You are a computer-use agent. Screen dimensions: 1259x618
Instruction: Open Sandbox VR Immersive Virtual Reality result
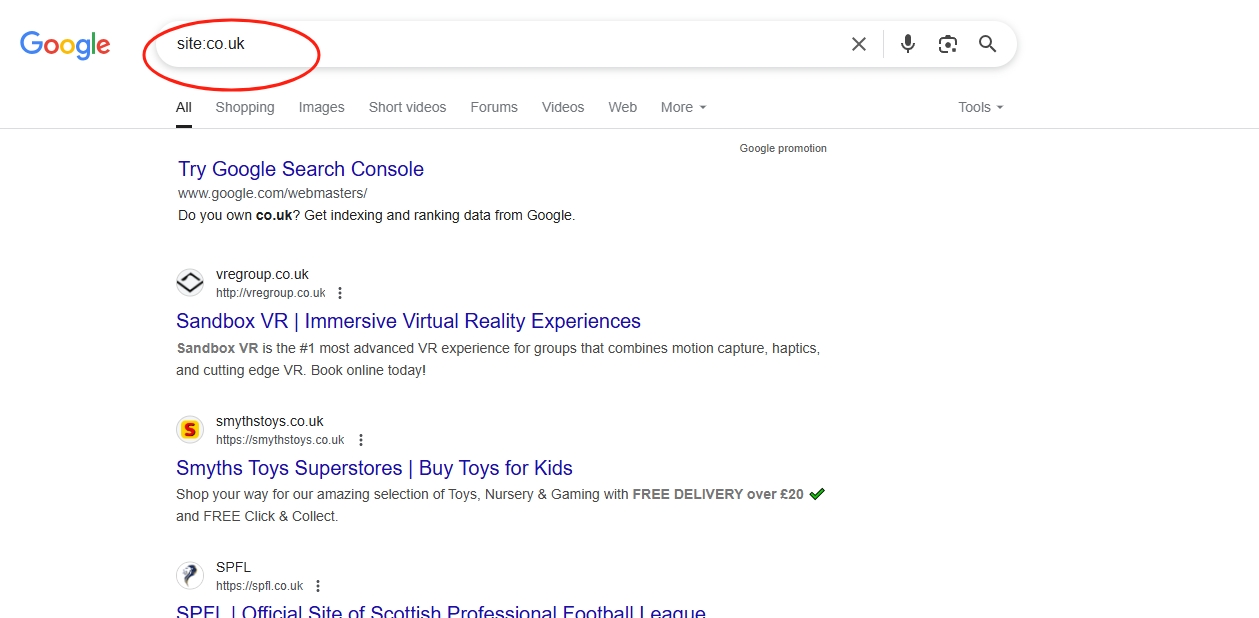point(408,321)
